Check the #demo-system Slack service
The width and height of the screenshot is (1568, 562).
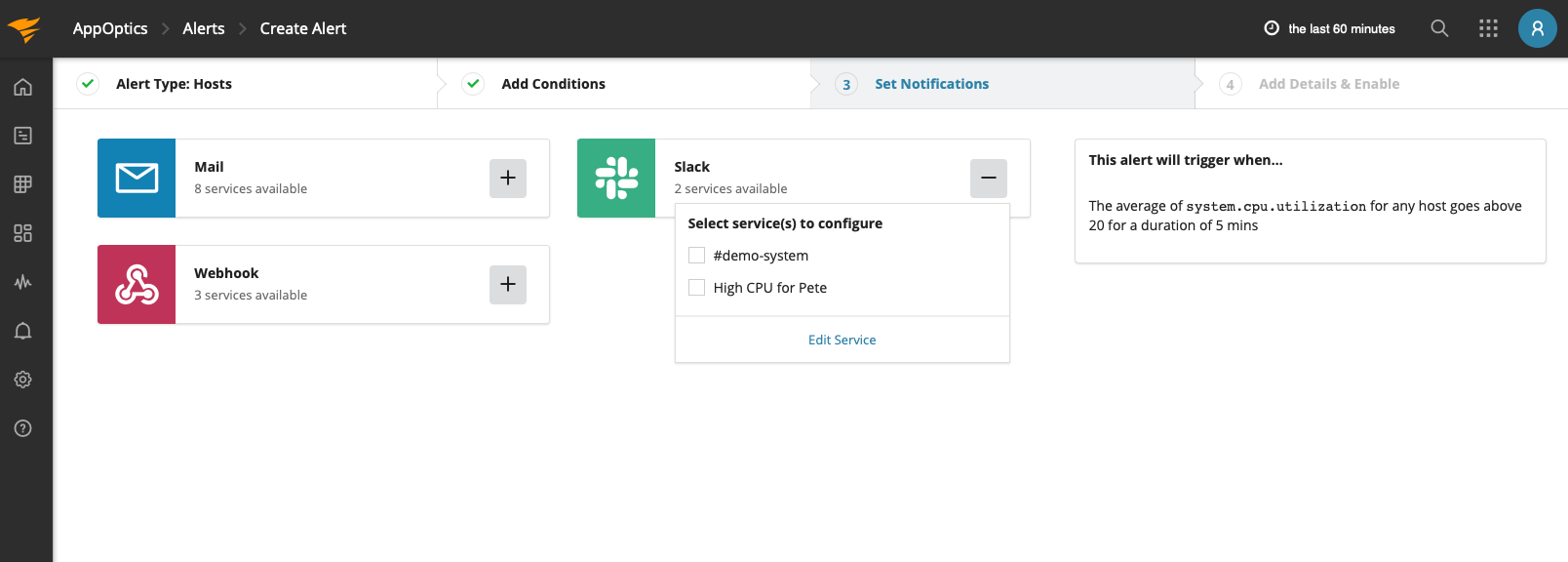696,256
